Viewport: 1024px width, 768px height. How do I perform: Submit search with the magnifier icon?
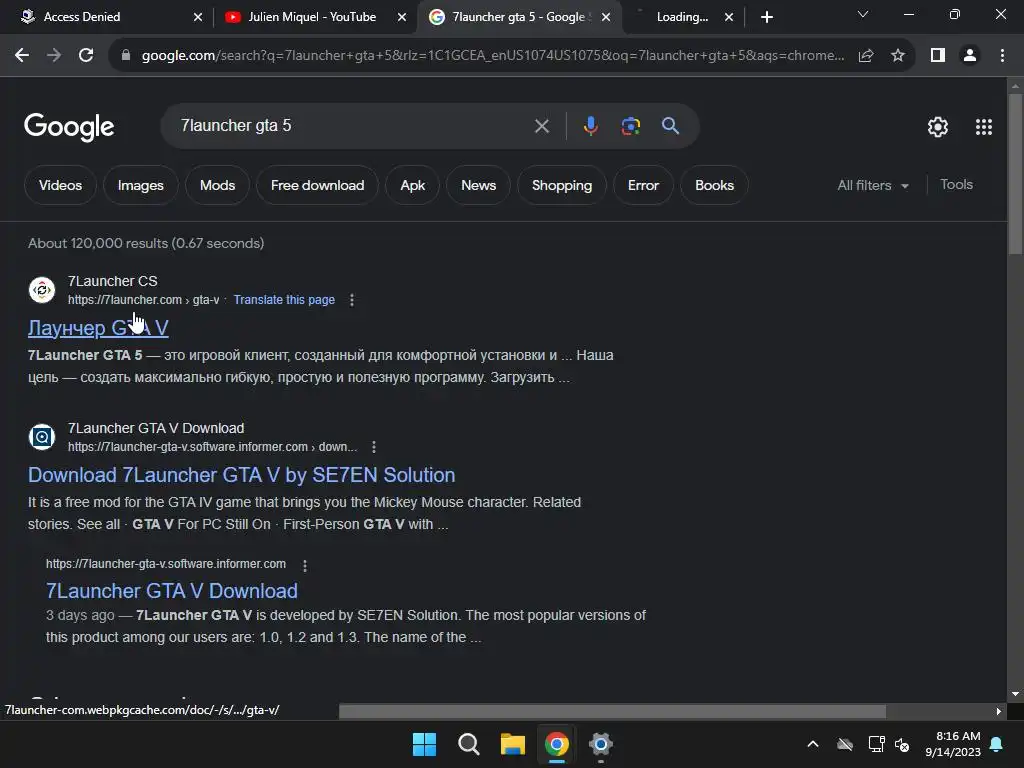click(670, 126)
